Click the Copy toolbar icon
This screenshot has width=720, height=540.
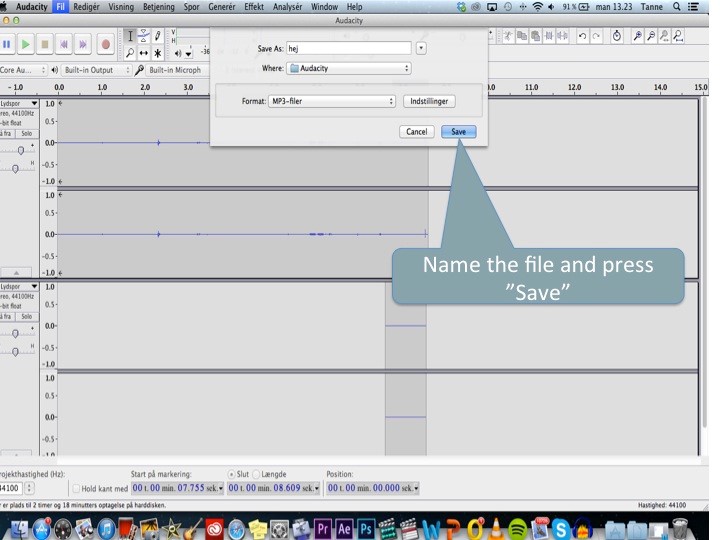pos(522,36)
